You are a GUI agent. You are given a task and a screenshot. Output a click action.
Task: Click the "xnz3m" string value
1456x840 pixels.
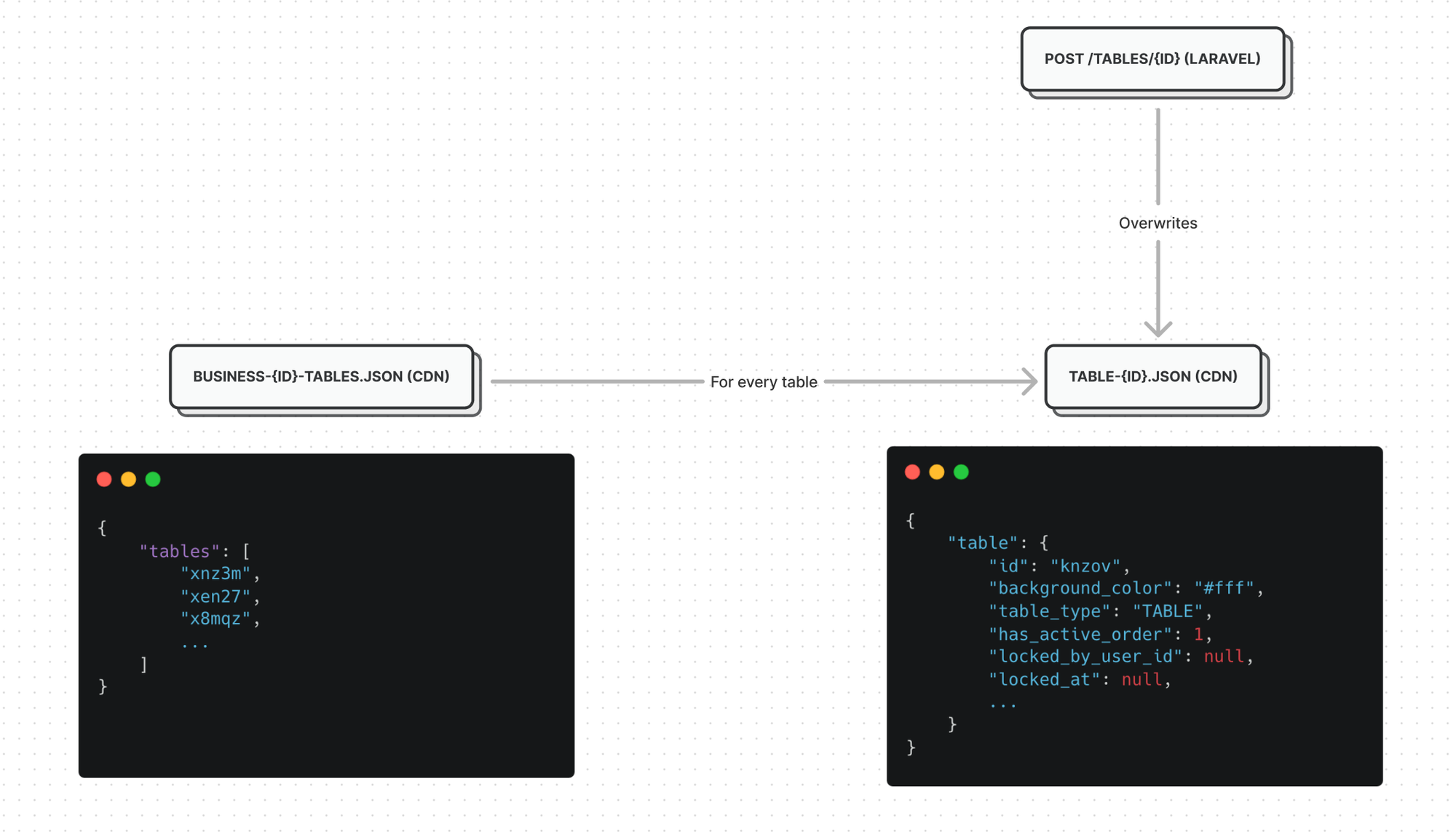click(x=215, y=574)
